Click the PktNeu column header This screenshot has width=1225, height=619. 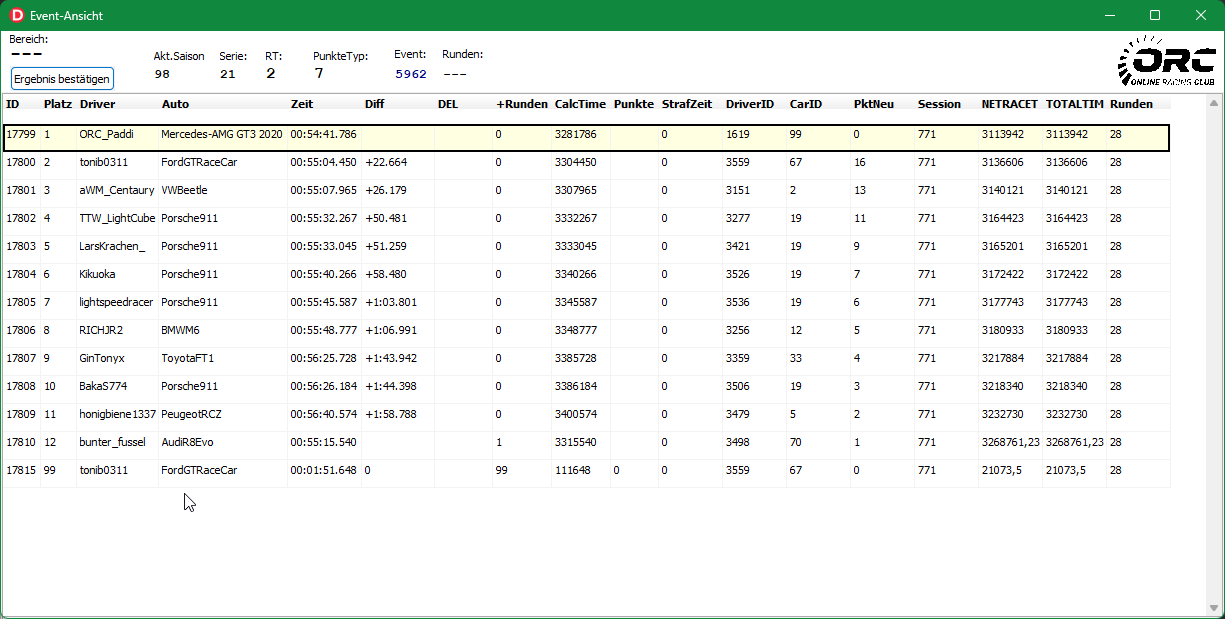(872, 104)
